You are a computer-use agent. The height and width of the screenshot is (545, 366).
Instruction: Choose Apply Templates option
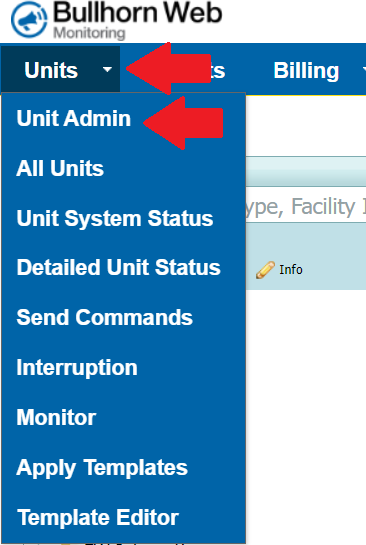coord(102,468)
